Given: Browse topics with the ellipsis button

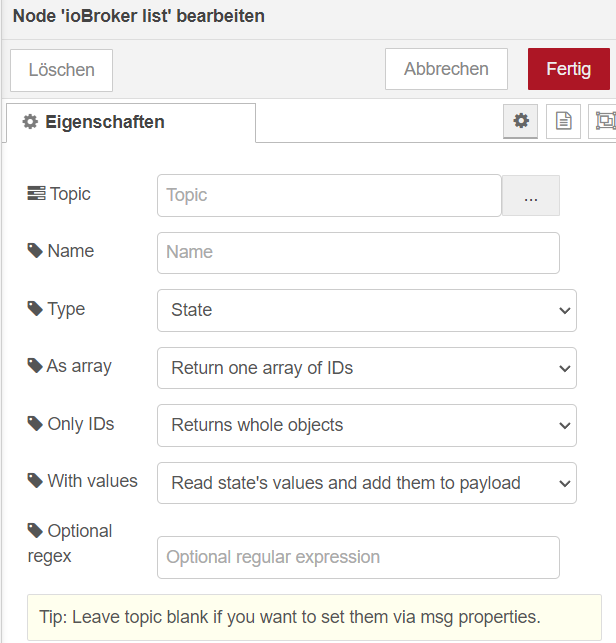Looking at the screenshot, I should 531,196.
